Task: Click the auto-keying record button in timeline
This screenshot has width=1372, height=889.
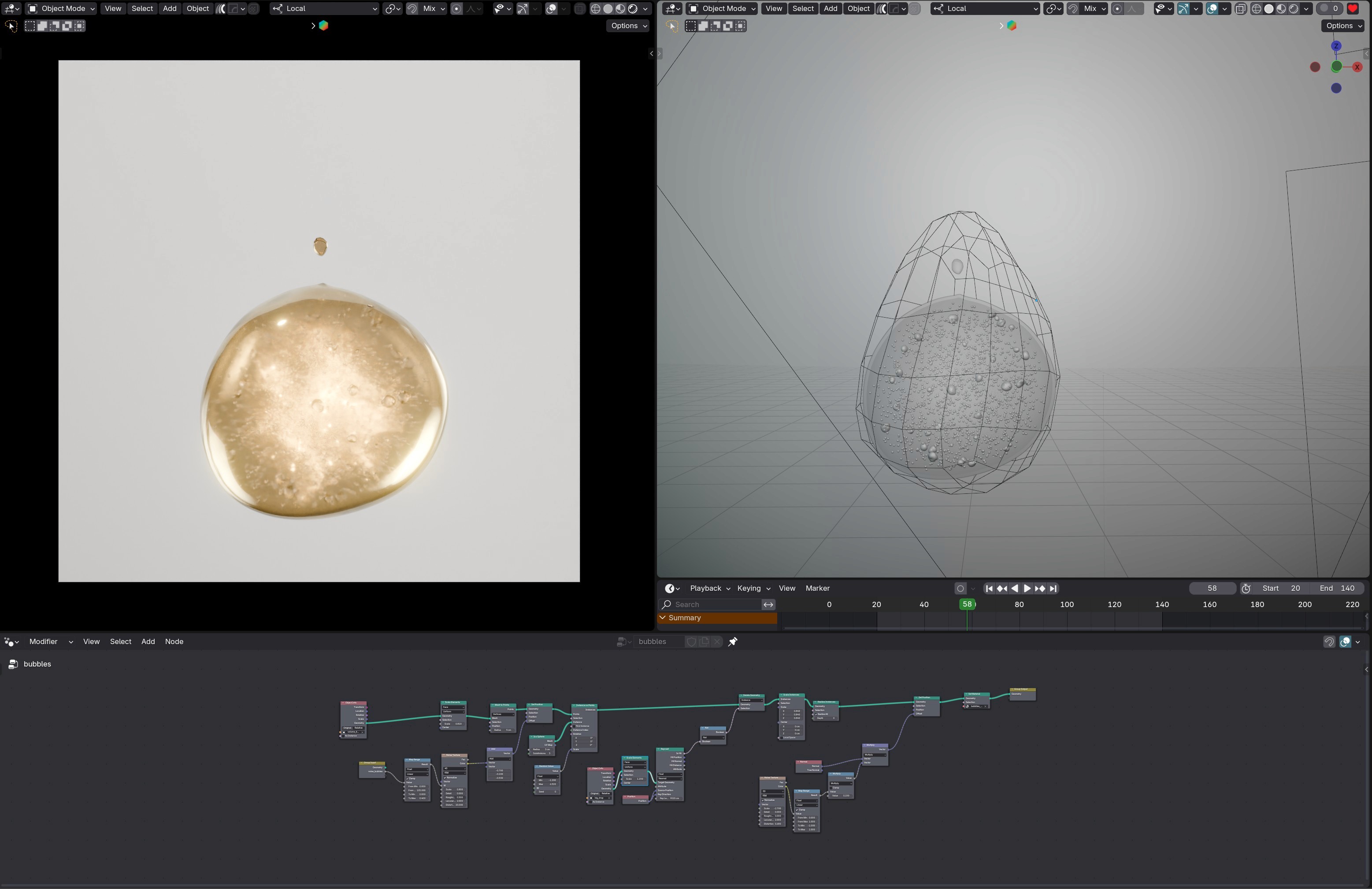Action: [x=960, y=589]
